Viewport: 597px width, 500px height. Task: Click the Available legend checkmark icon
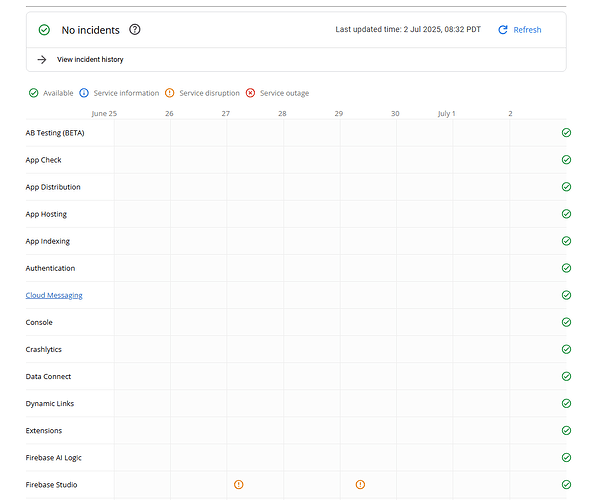34,93
